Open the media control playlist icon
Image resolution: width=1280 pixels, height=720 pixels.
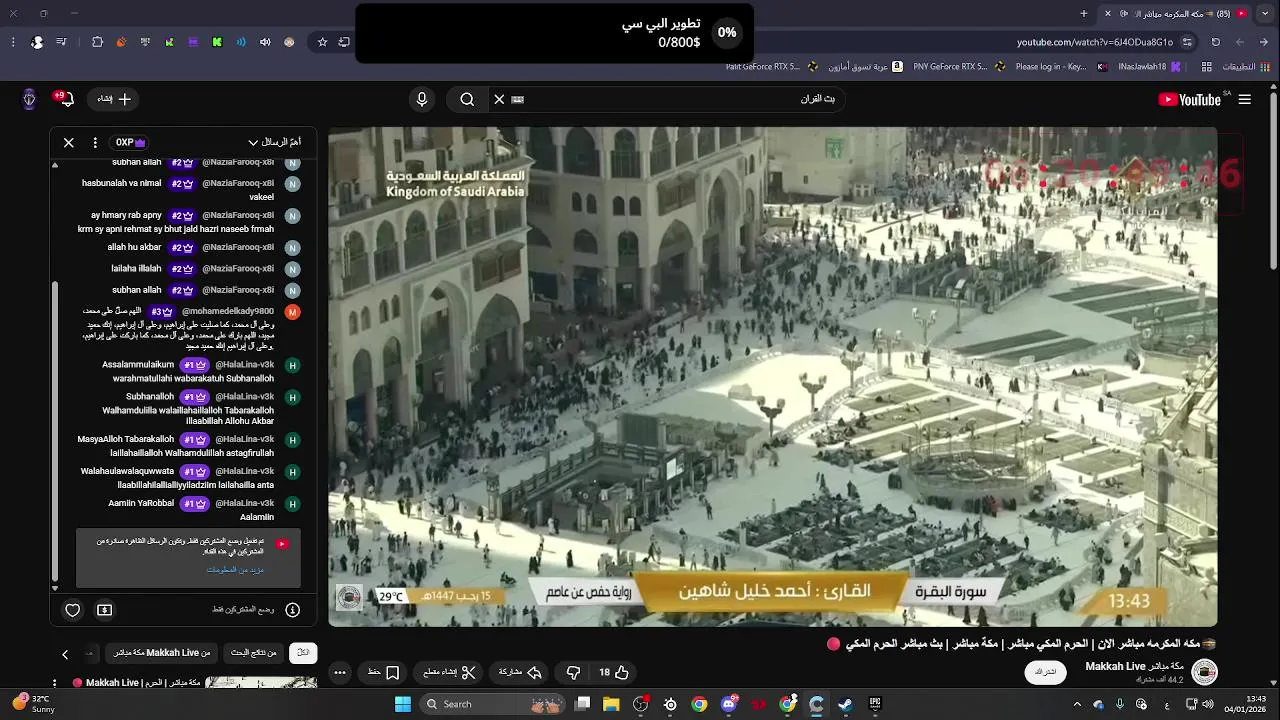pyautogui.click(x=62, y=42)
